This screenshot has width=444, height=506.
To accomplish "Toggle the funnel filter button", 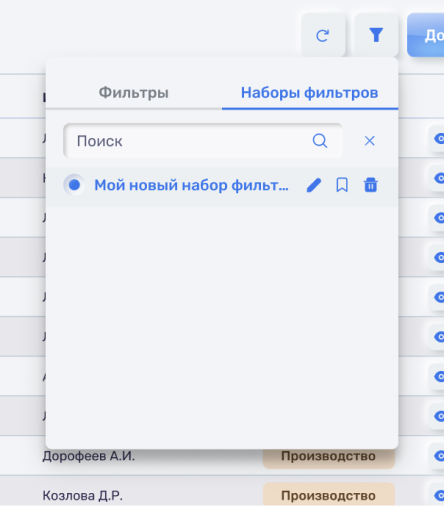I will point(376,35).
